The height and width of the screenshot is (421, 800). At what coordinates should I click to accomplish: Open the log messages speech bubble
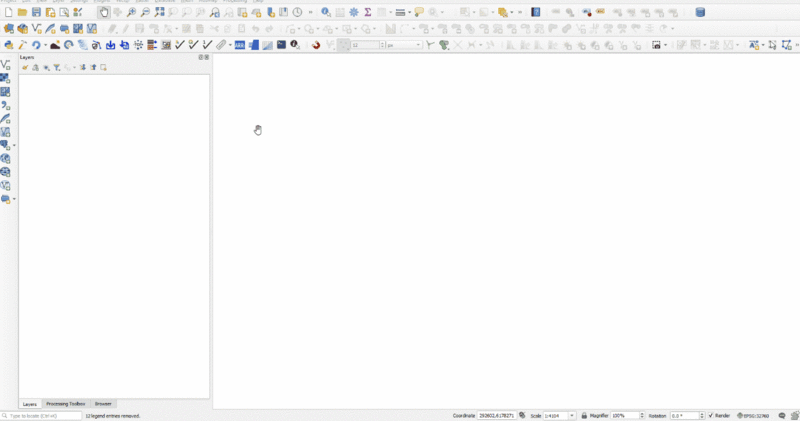[x=781, y=415]
